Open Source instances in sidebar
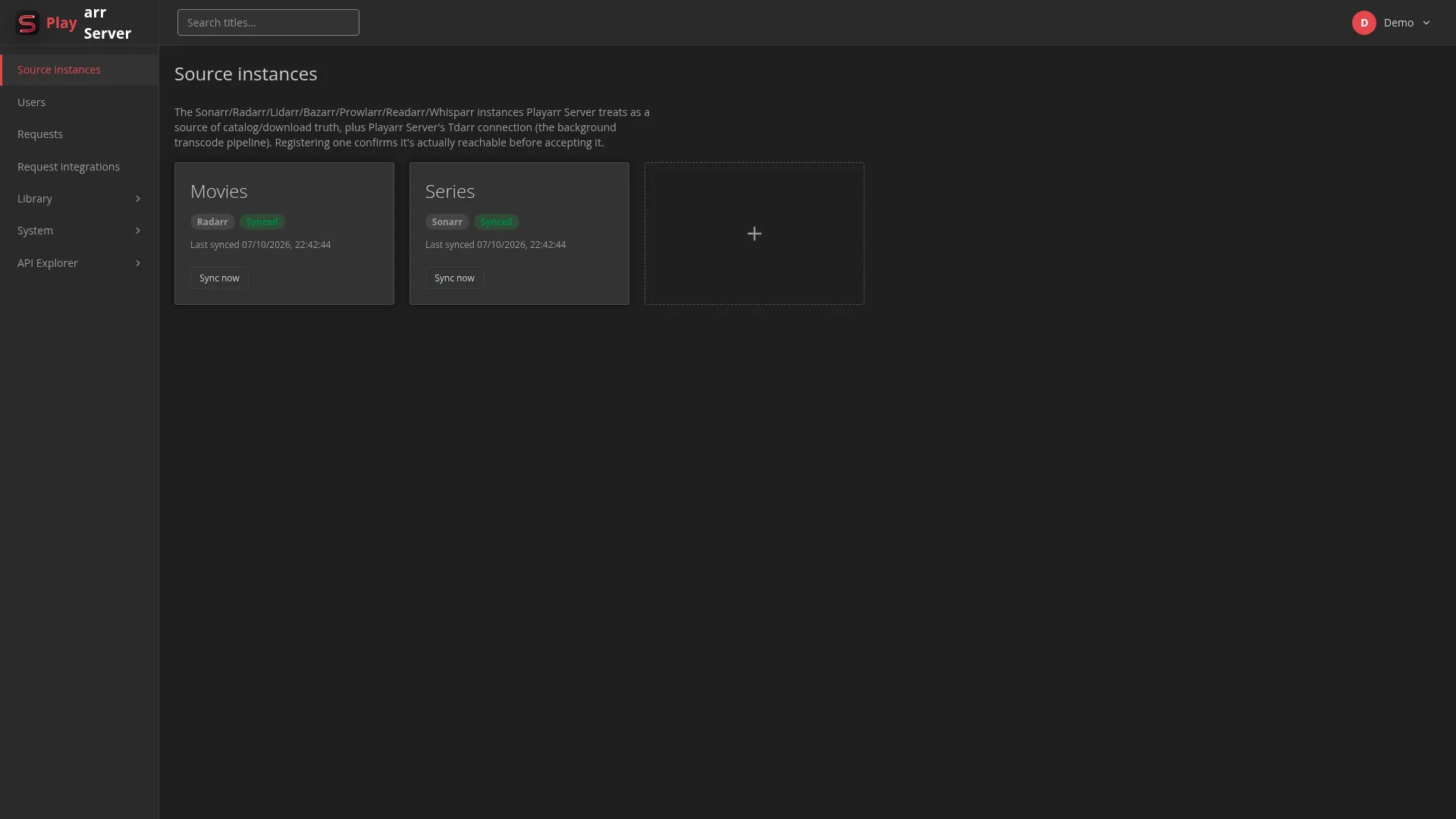 (80, 70)
